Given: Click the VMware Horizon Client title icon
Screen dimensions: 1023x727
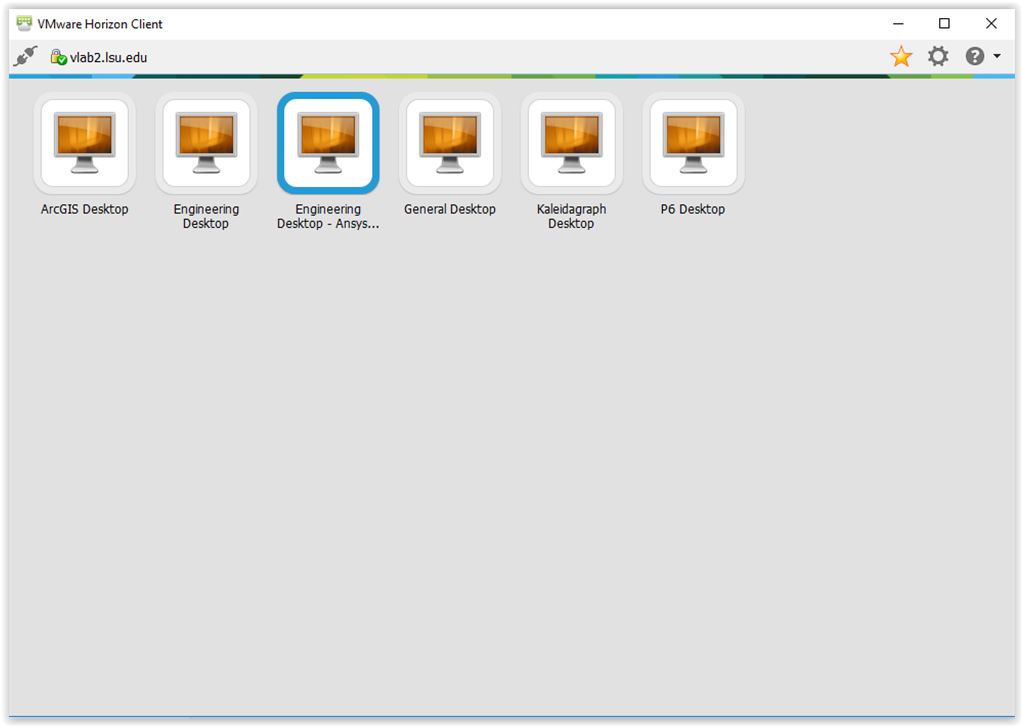Looking at the screenshot, I should (x=24, y=23).
